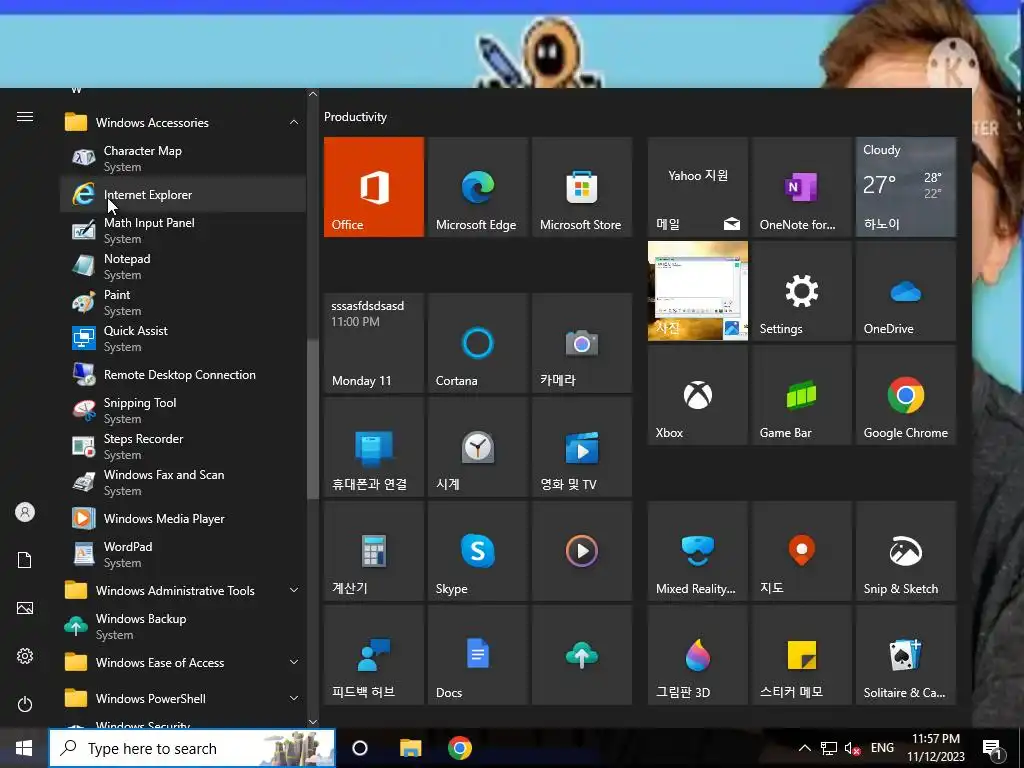Image resolution: width=1024 pixels, height=768 pixels.
Task: Focus the taskbar search box
Action: pos(192,748)
